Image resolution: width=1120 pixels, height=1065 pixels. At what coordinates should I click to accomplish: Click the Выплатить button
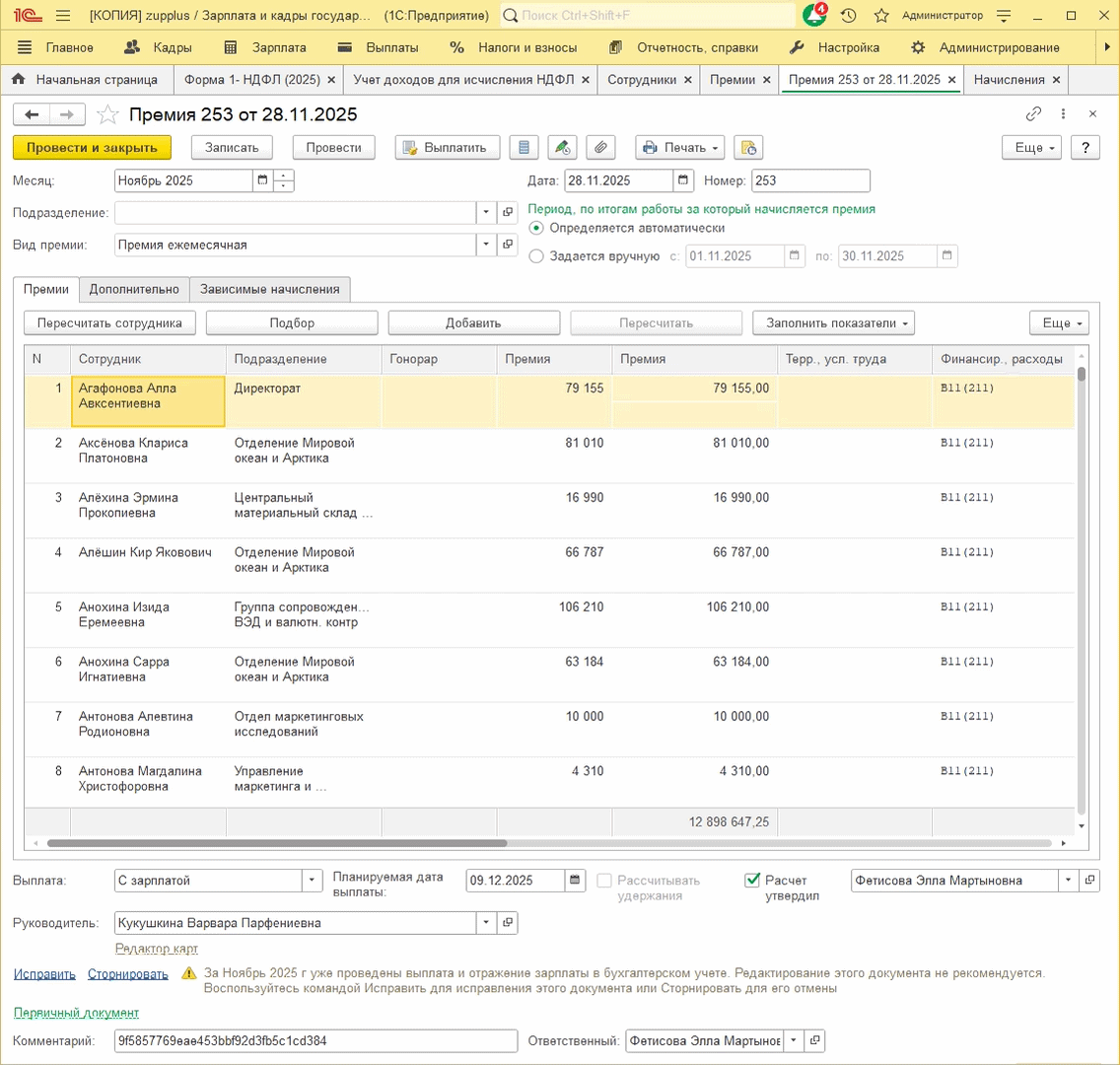click(x=448, y=147)
